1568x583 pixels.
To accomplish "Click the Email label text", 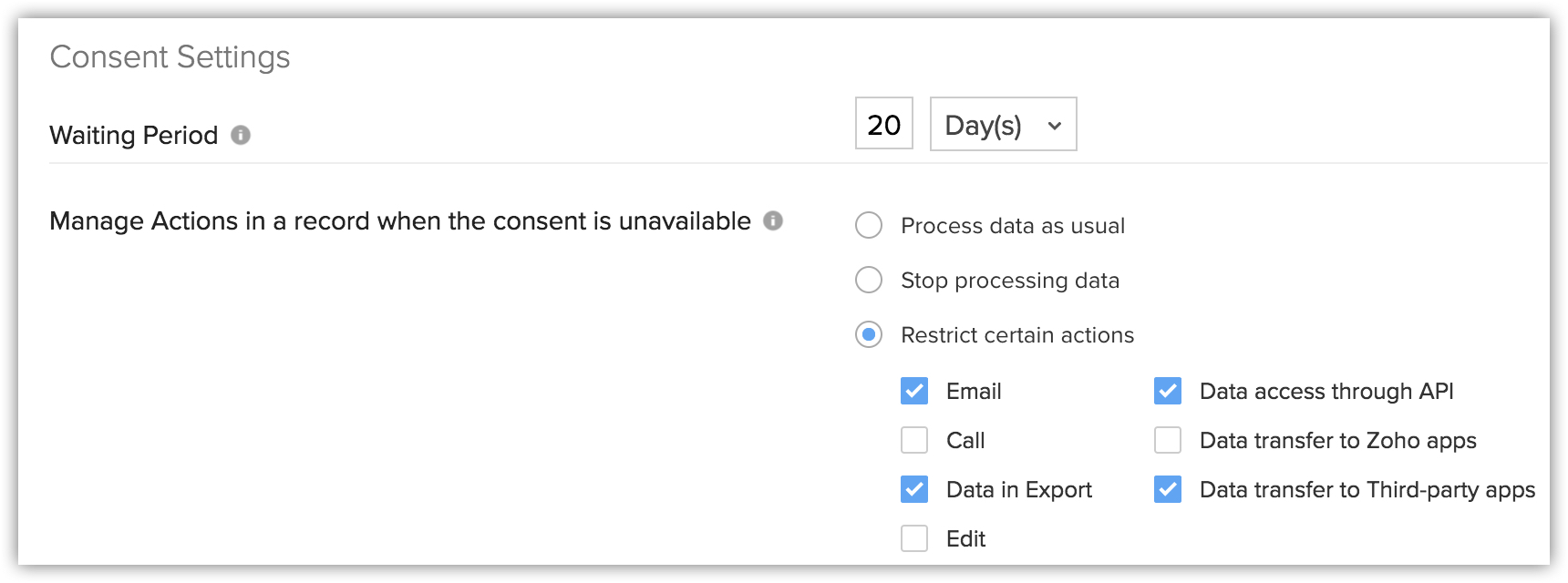I will (x=974, y=392).
